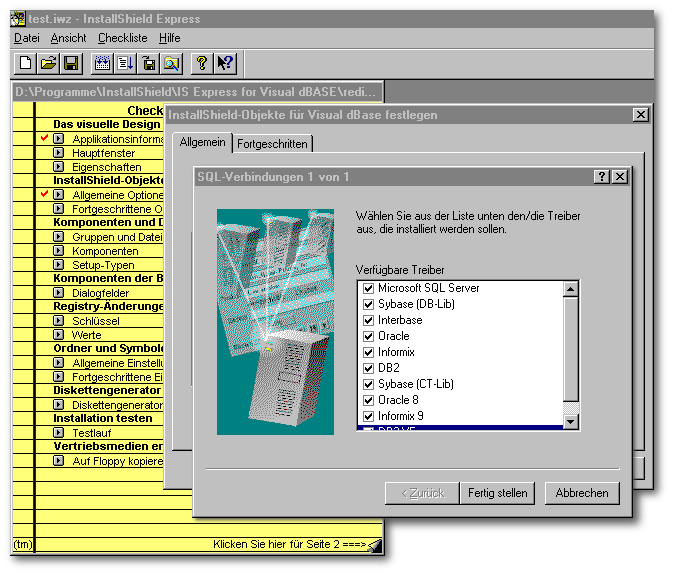Click the page curl icon for page 2

(374, 545)
